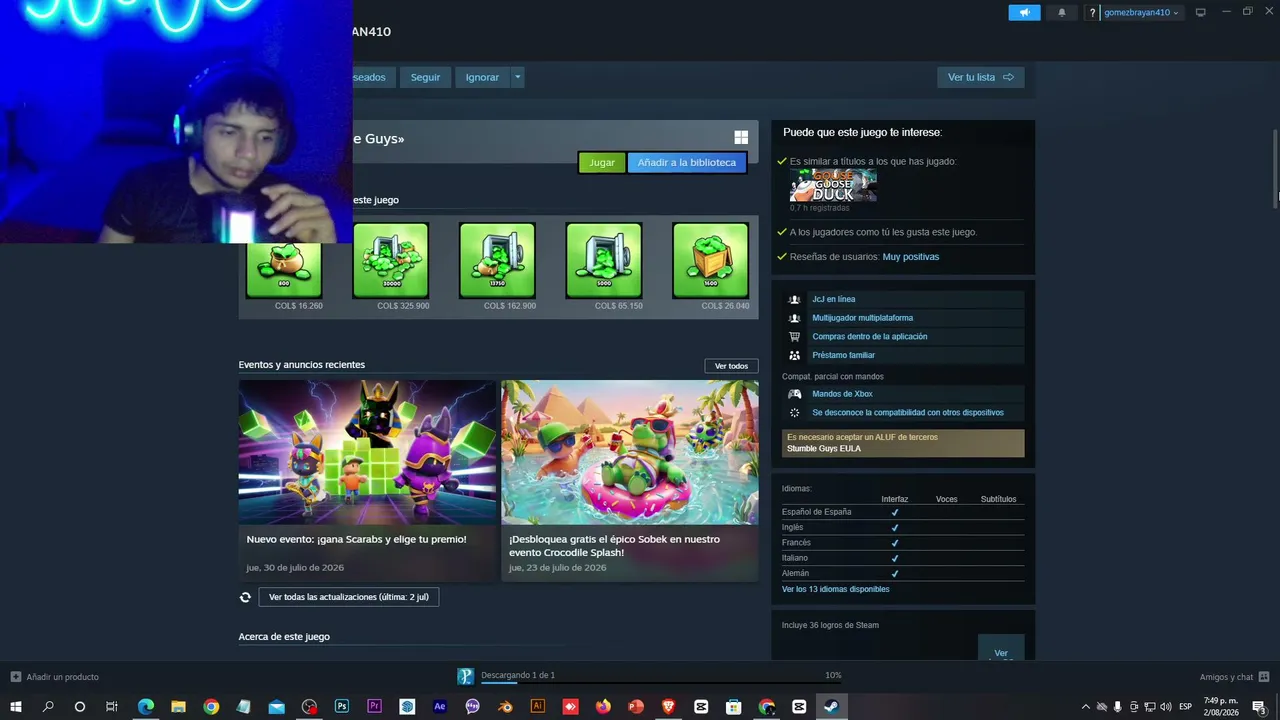Image resolution: width=1280 pixels, height=720 pixels.
Task: Open Firefox from the taskbar
Action: (603, 706)
